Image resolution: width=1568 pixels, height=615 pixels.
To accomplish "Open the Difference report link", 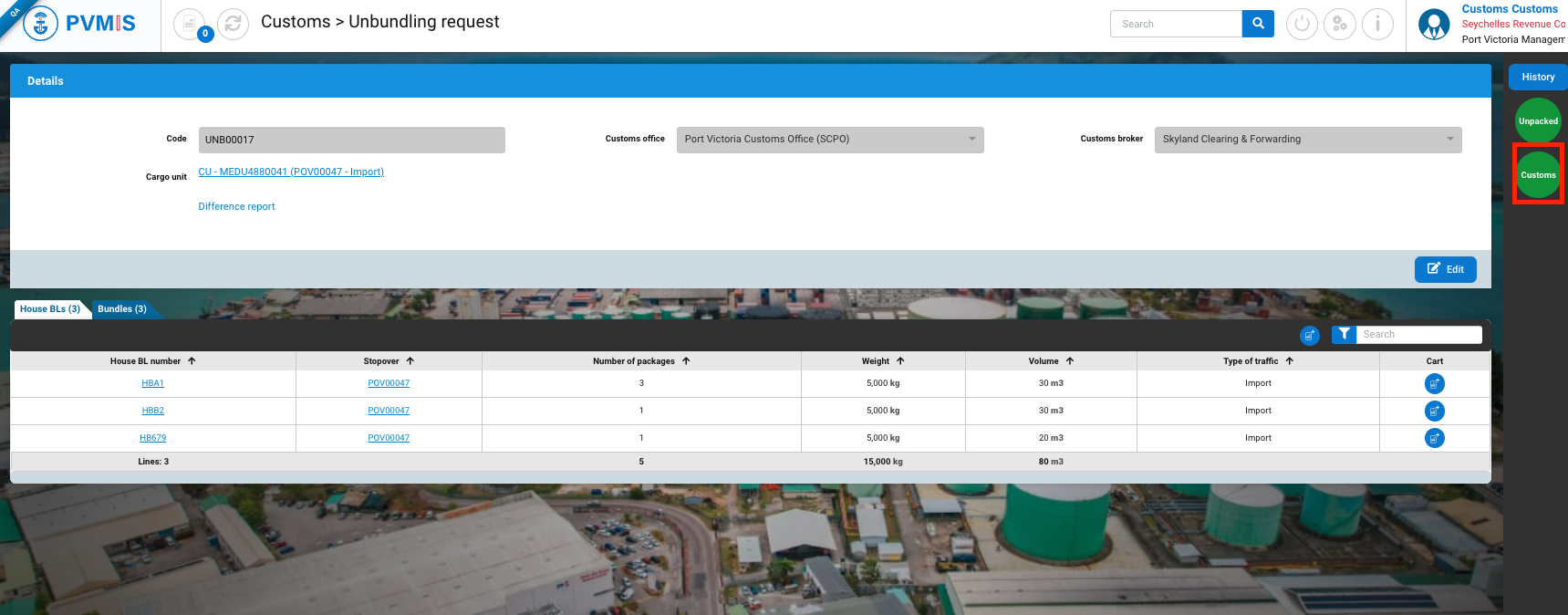I will 236,207.
